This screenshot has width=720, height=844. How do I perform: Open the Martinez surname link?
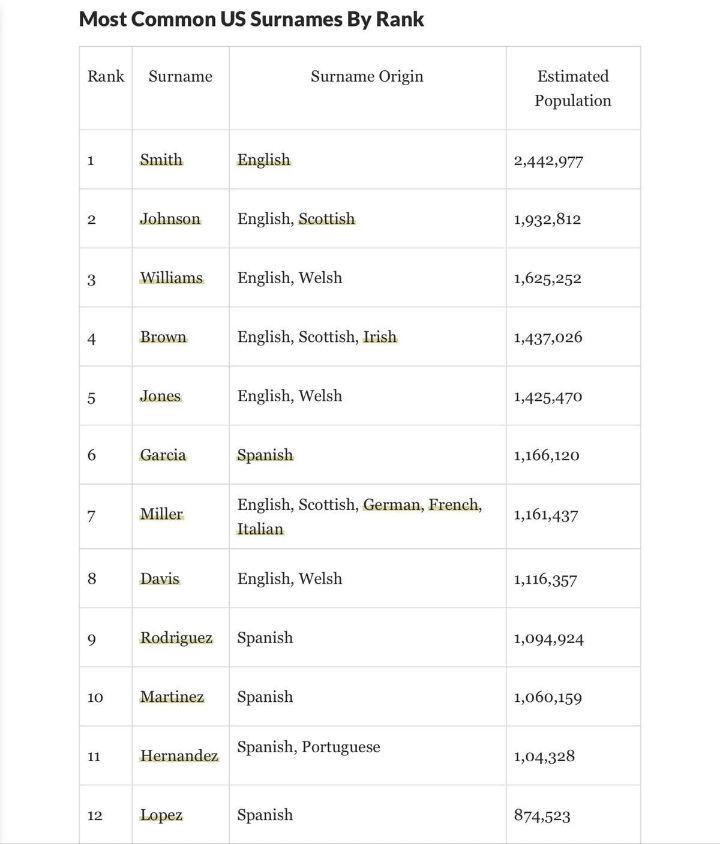coord(172,697)
